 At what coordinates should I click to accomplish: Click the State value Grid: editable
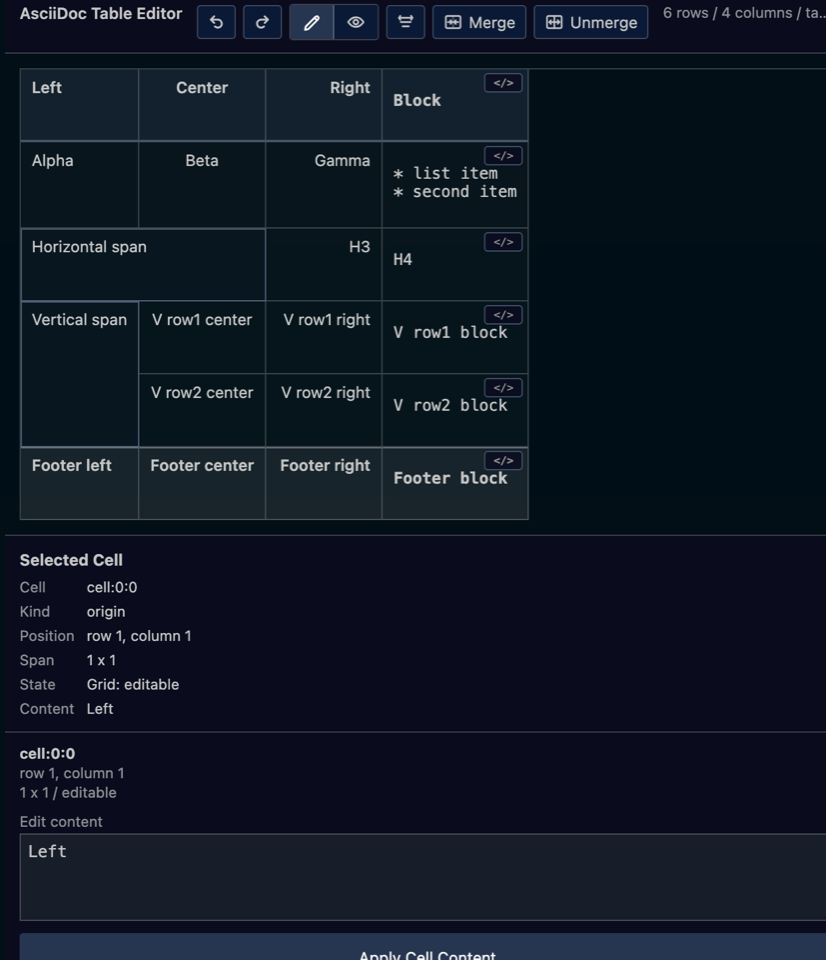pyautogui.click(x=133, y=684)
